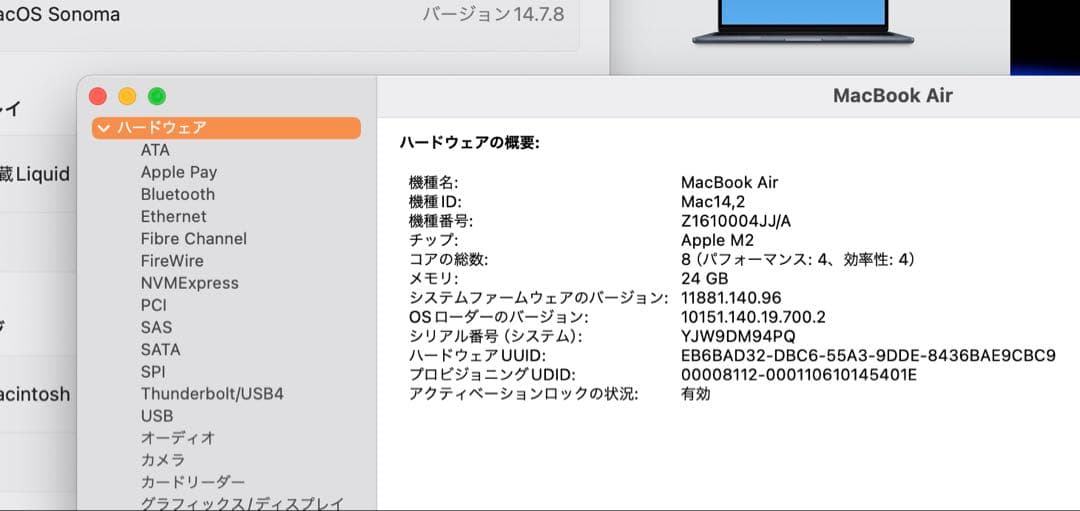The width and height of the screenshot is (1080, 511).
Task: Click the hardware UUID value
Action: click(868, 356)
